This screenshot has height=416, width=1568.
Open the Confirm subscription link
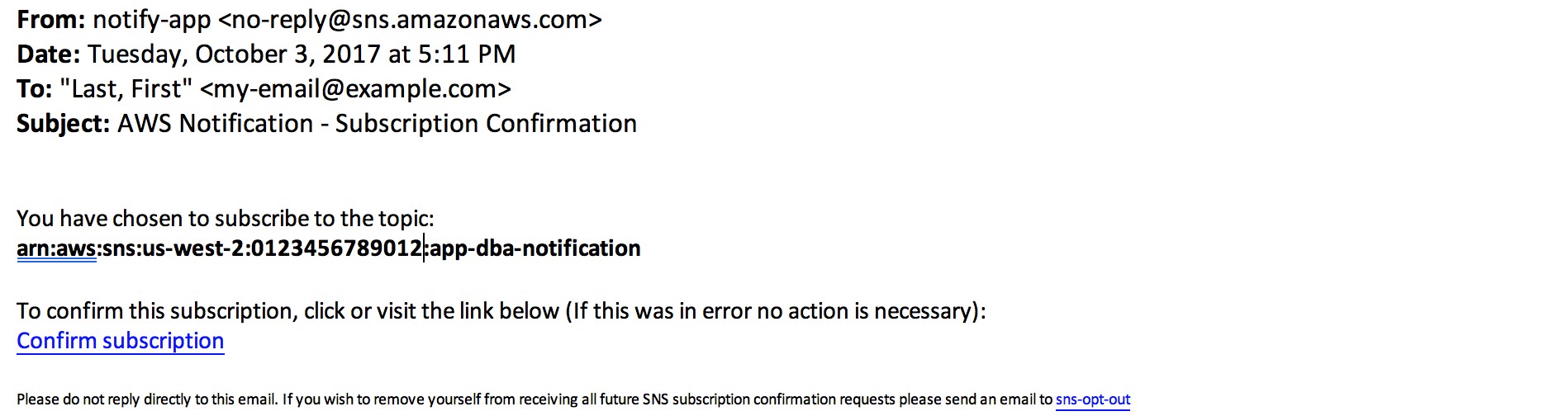click(121, 341)
